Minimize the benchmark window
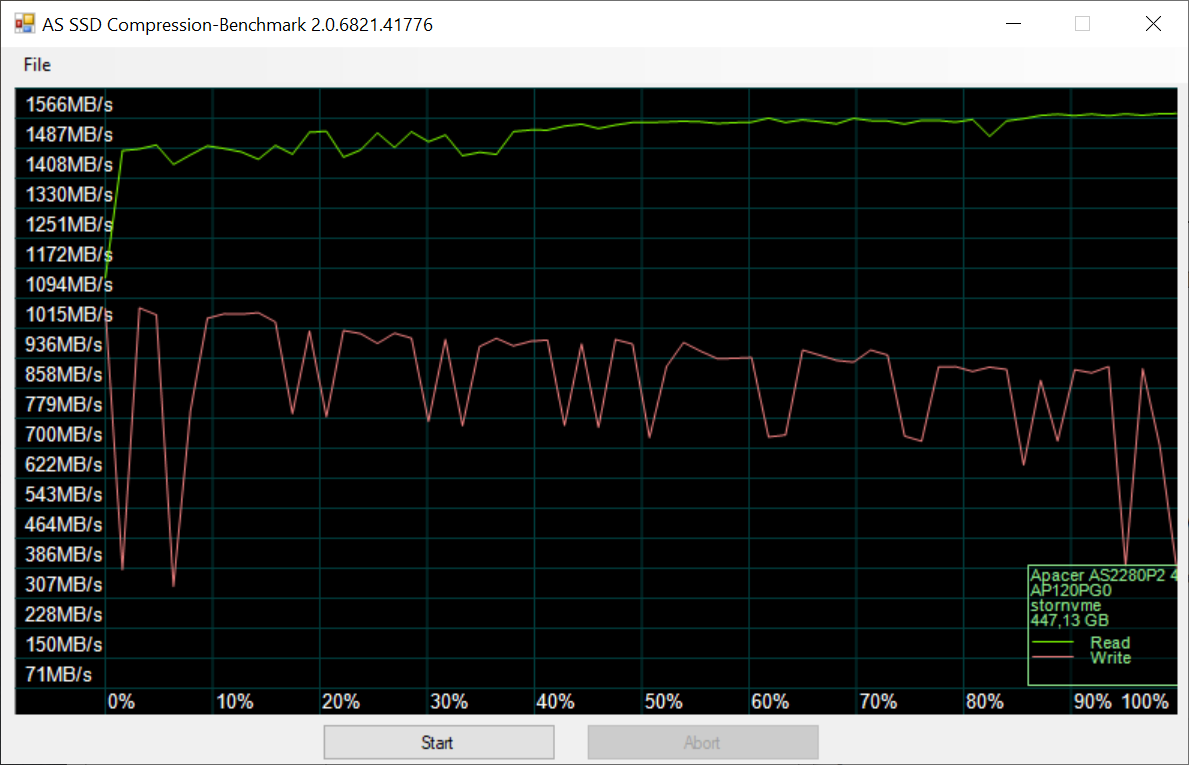This screenshot has height=765, width=1189. coord(1013,24)
